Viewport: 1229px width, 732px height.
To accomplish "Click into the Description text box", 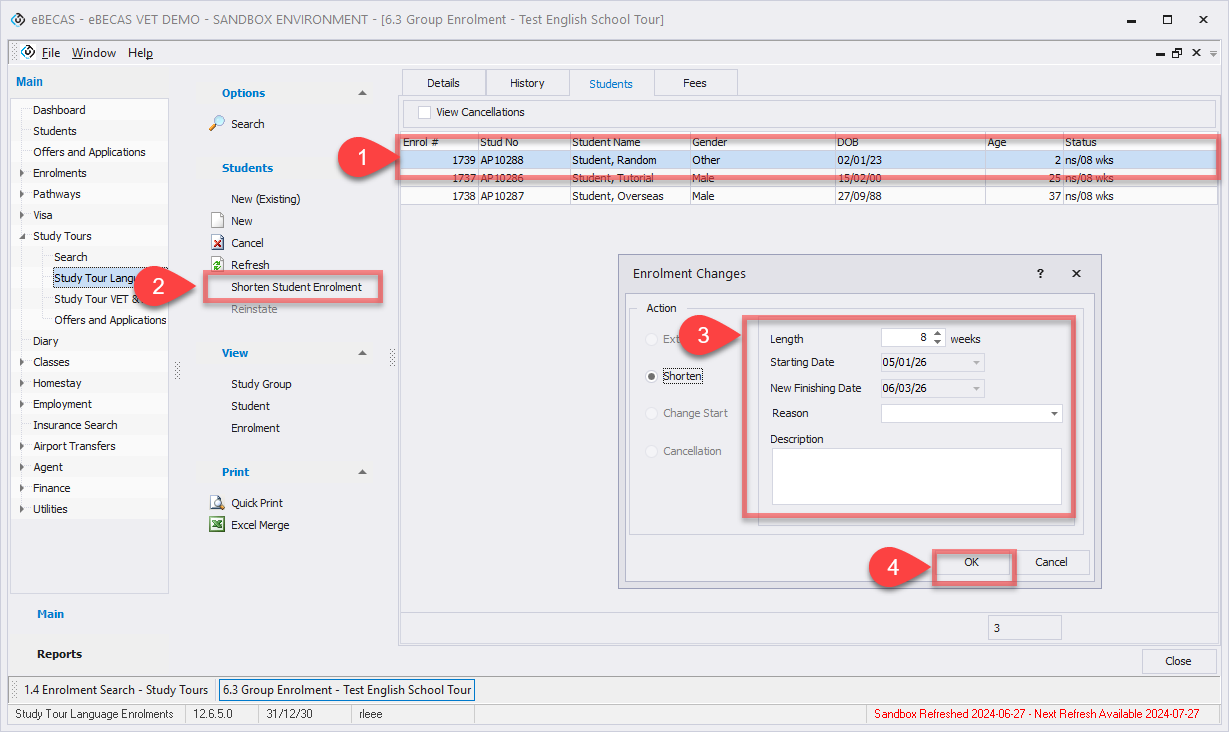I will tap(915, 476).
